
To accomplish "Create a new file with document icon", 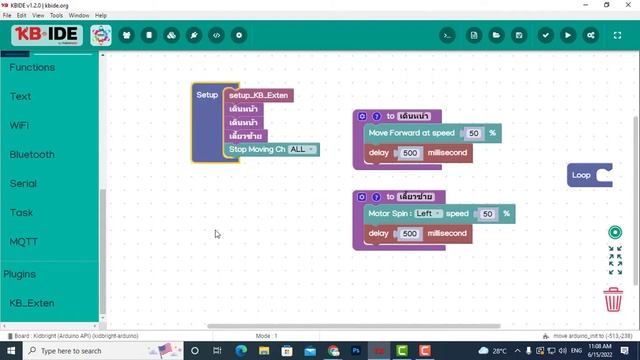I will tap(474, 36).
